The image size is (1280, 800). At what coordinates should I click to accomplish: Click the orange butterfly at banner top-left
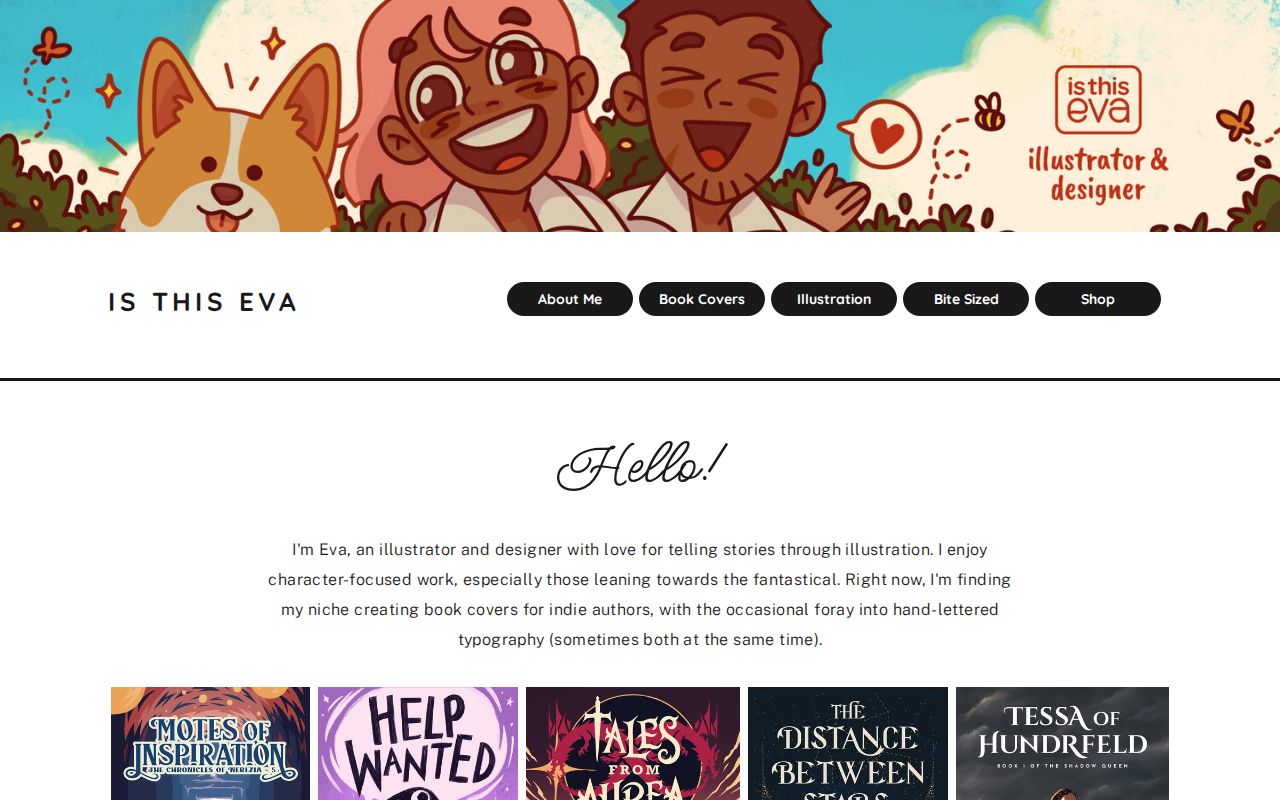coord(52,45)
